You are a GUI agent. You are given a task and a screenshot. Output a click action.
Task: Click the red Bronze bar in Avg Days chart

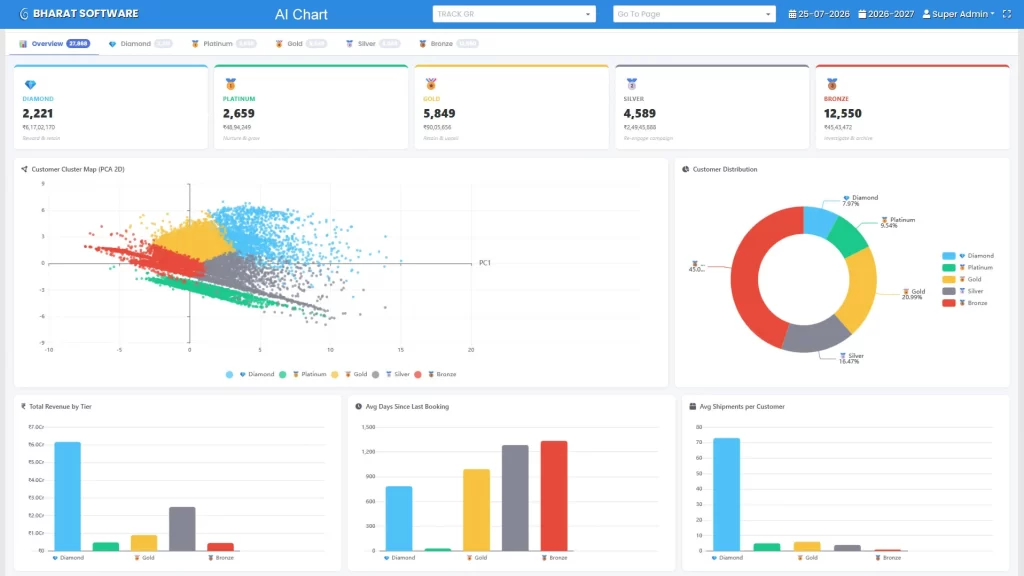tap(554, 496)
